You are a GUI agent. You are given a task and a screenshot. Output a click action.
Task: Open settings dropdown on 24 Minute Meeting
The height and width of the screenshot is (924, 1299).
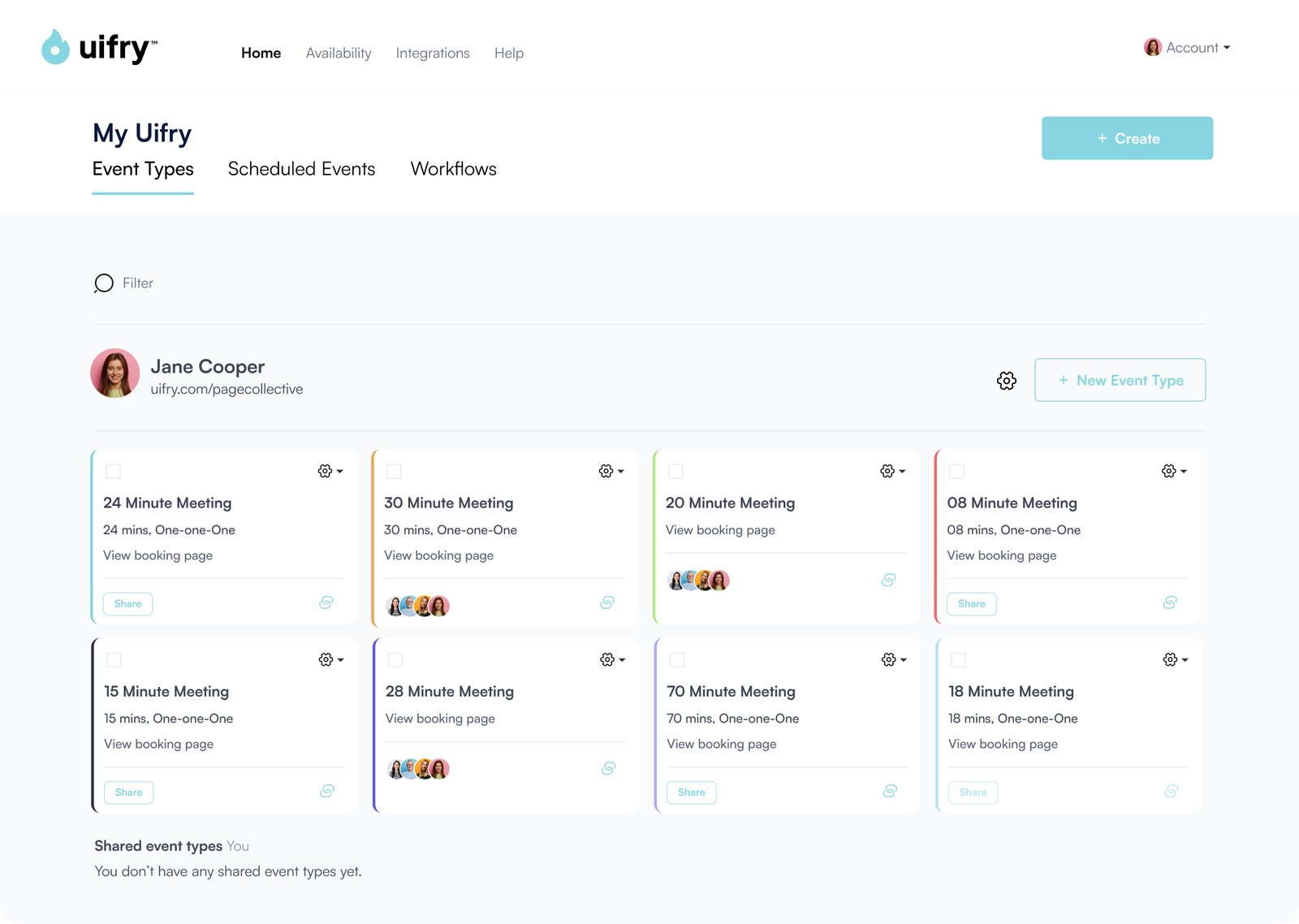[330, 471]
